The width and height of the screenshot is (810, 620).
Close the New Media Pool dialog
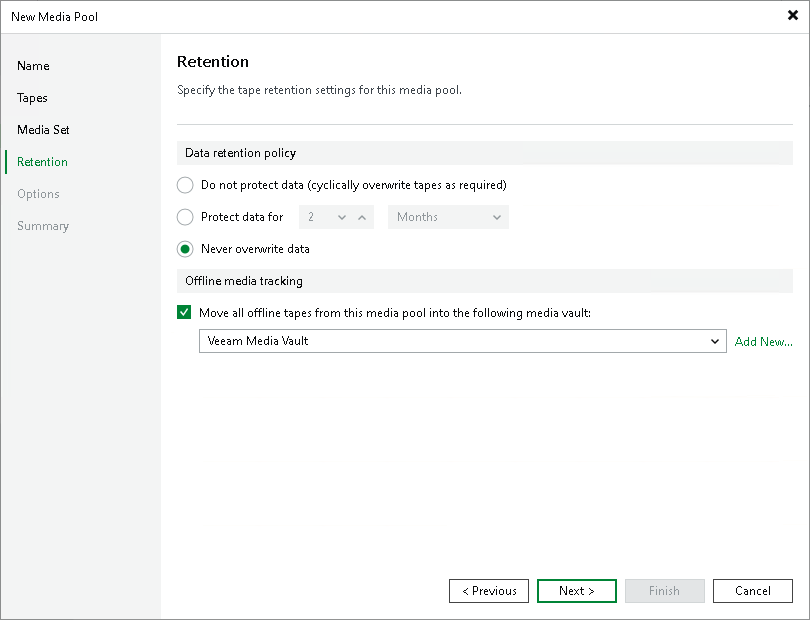(x=792, y=16)
